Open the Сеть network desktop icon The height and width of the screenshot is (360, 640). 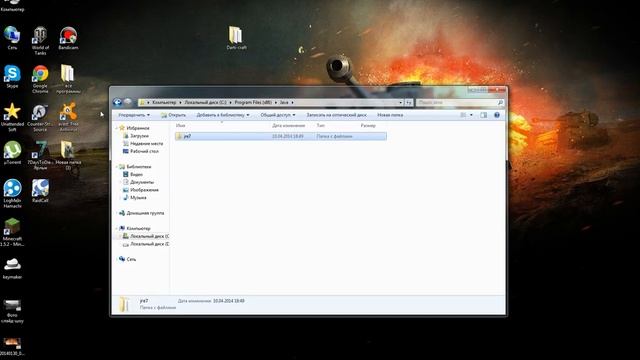12,38
